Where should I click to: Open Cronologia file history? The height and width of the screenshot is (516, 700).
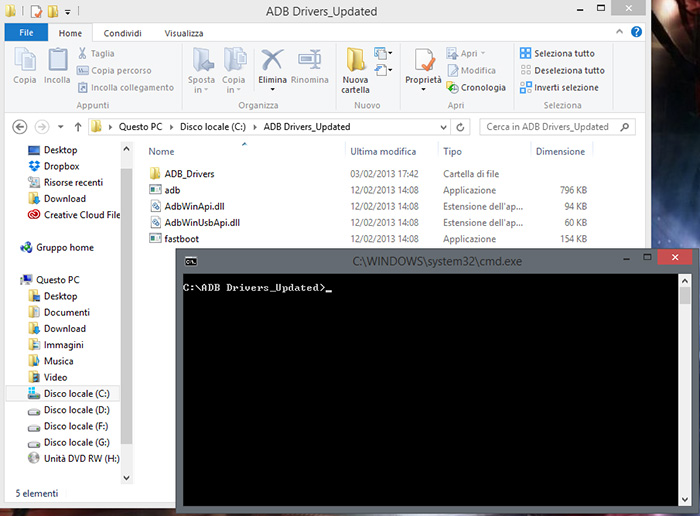click(x=476, y=87)
